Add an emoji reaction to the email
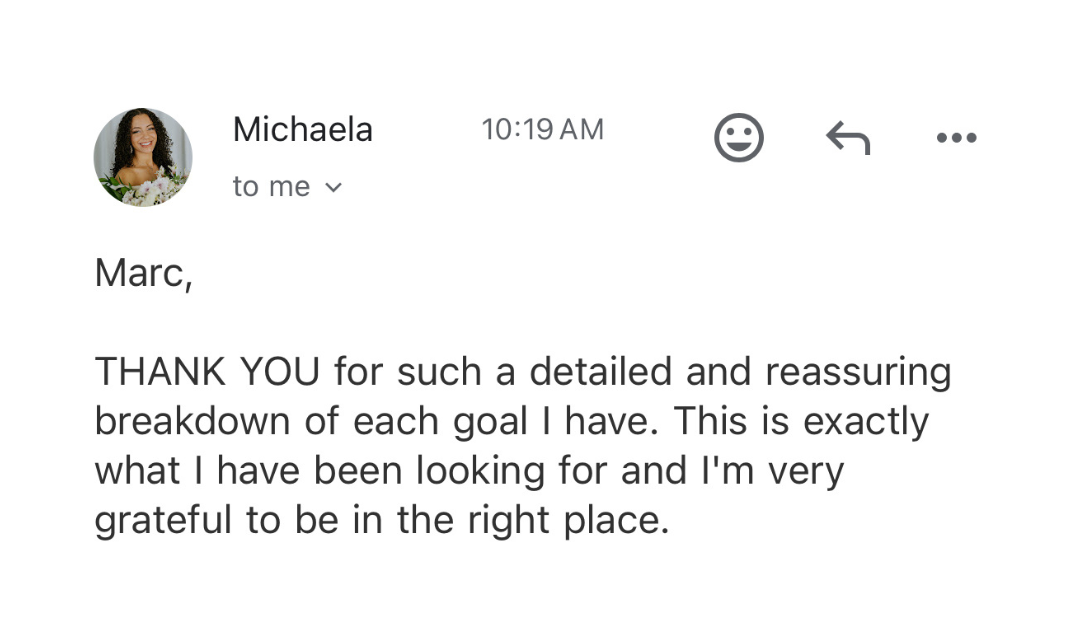Screen dimensions: 1080x623 tap(738, 138)
